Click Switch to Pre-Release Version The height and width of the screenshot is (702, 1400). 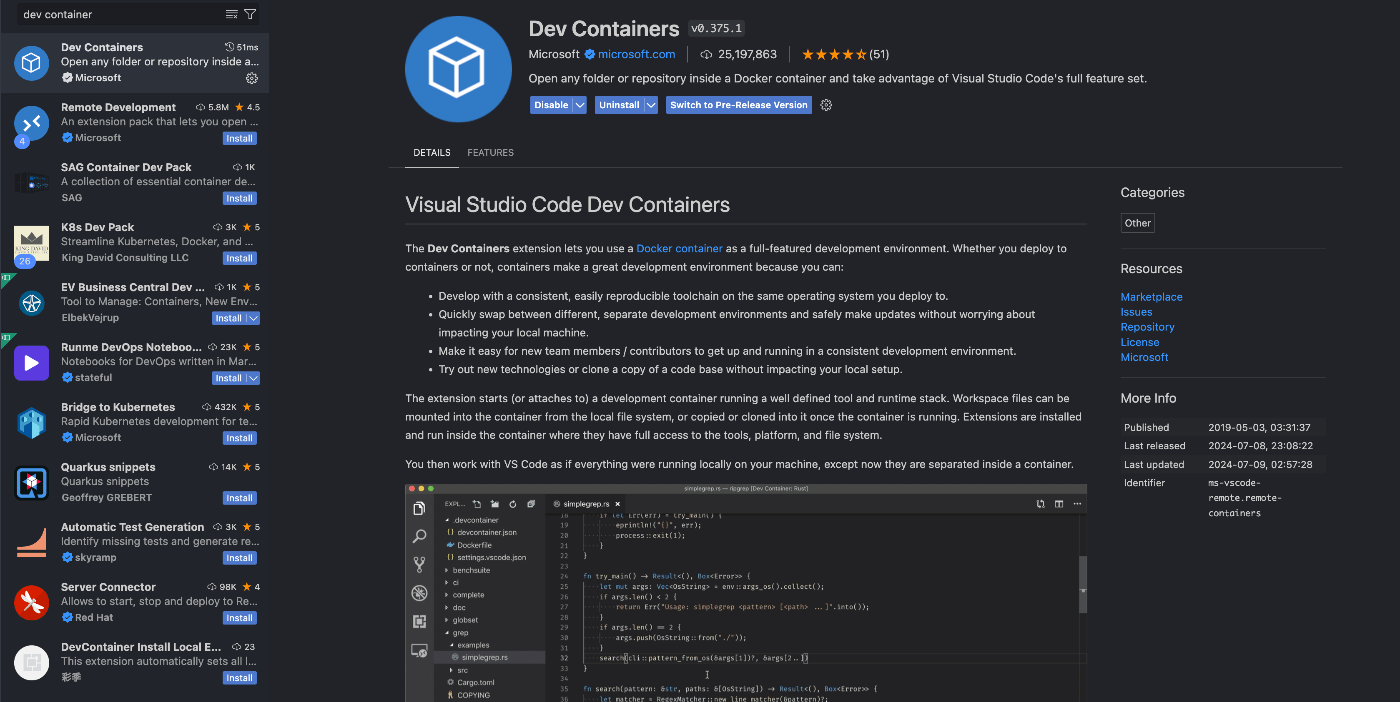739,105
